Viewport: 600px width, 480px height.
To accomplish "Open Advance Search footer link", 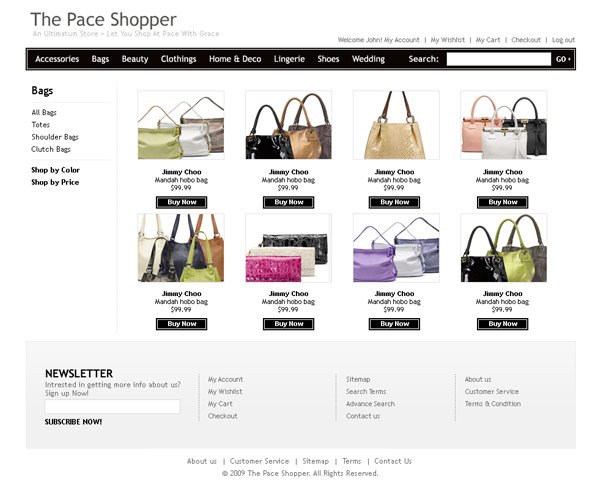I will point(370,404).
